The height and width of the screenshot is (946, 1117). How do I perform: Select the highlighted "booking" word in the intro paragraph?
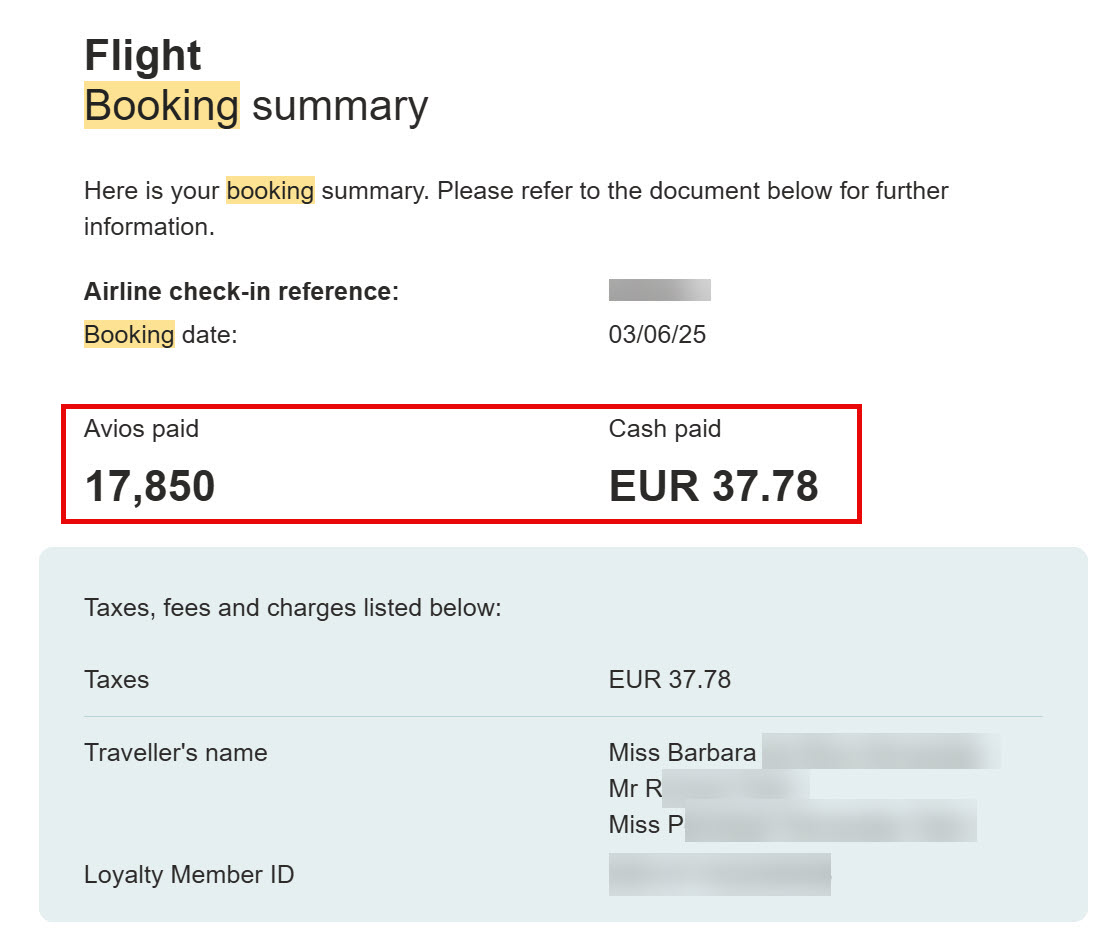[270, 190]
